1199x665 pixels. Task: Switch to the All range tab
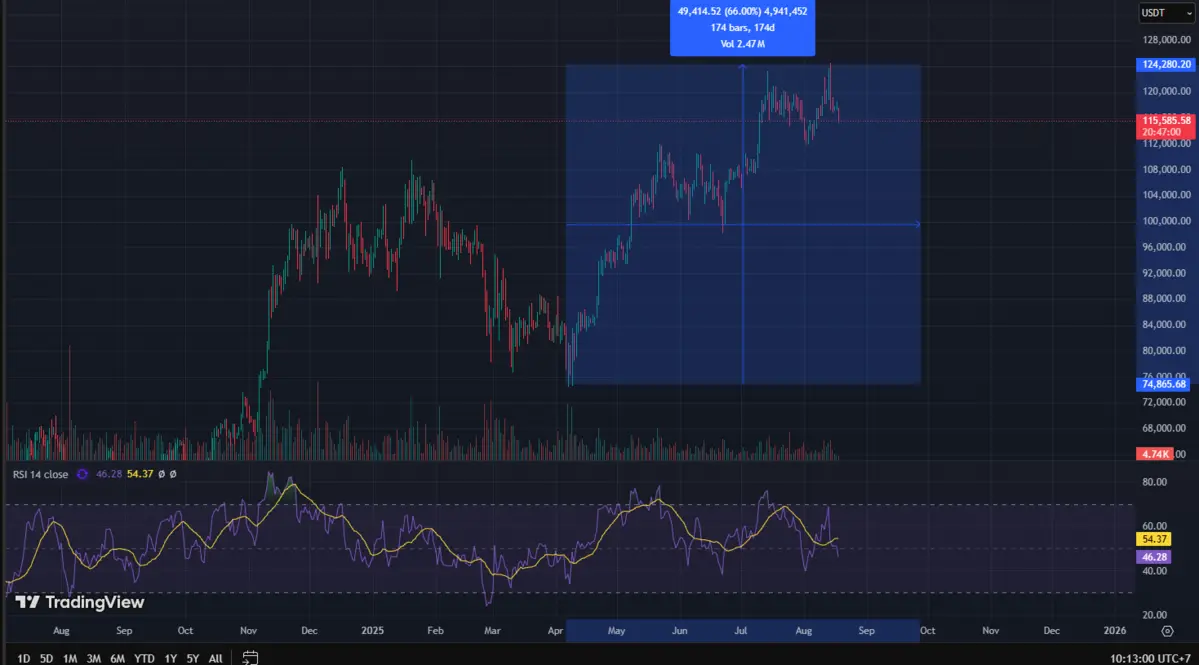click(215, 658)
